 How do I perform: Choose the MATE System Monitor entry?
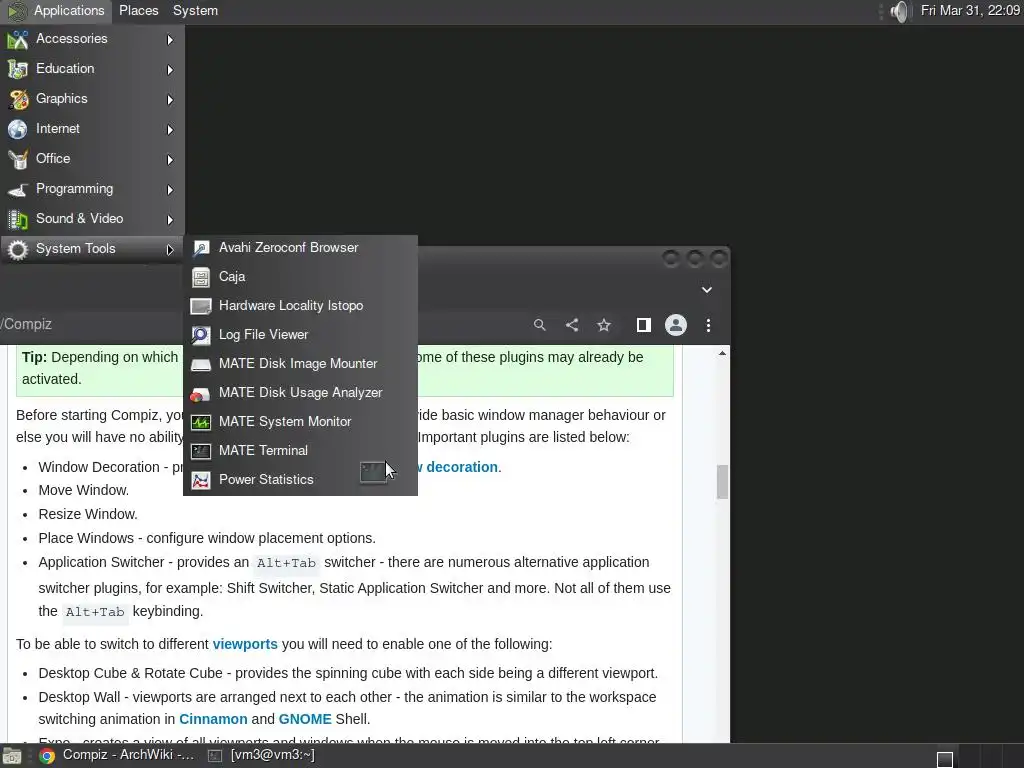tap(300, 422)
